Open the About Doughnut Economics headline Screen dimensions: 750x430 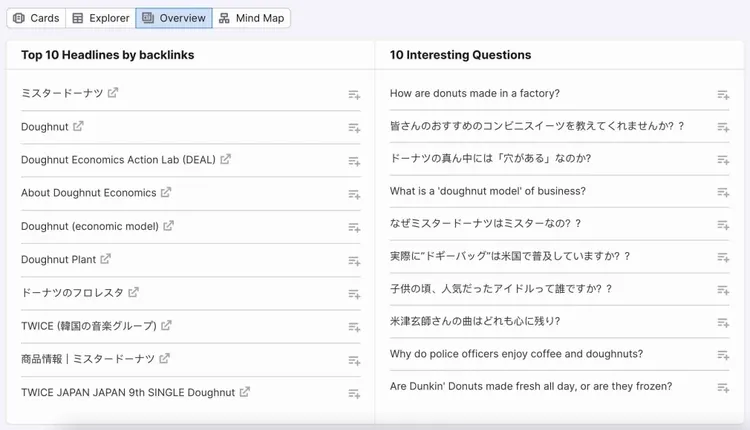click(88, 193)
